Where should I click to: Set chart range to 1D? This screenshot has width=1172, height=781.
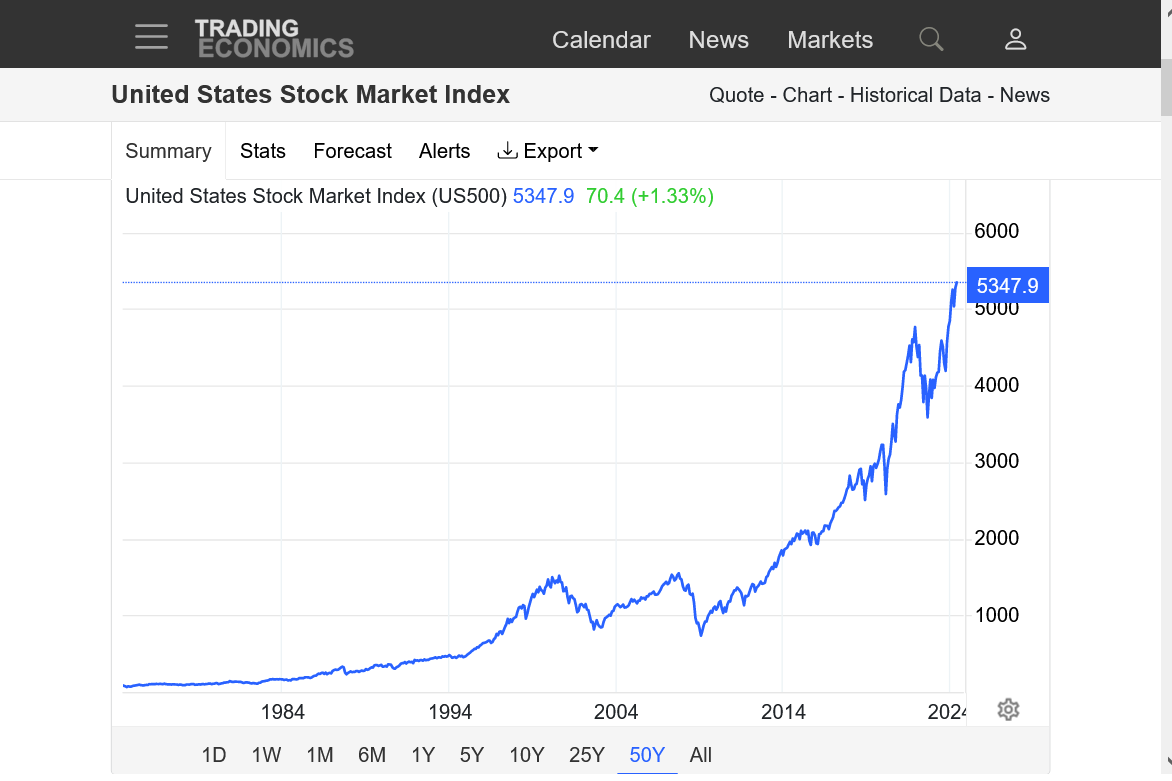click(x=214, y=755)
